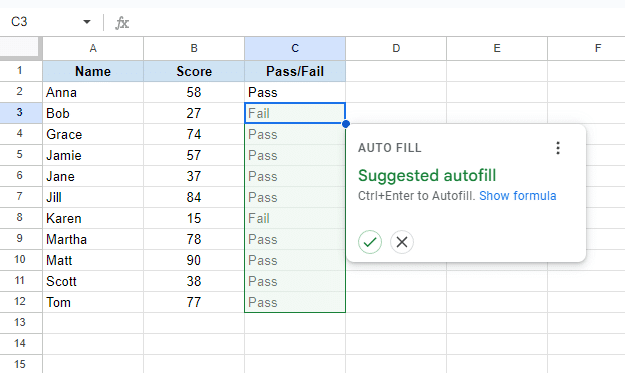
Task: Click Matt's score of 90
Action: click(194, 260)
